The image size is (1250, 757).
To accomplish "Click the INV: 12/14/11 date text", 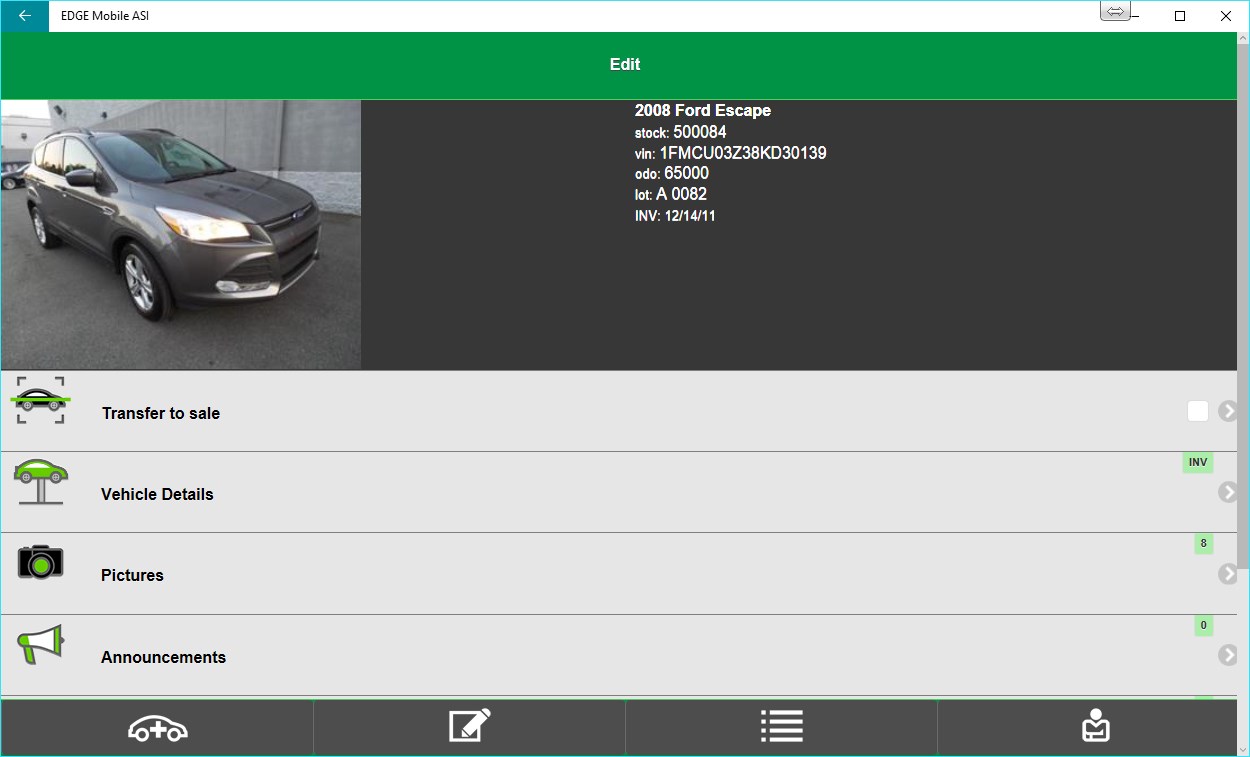I will point(675,216).
